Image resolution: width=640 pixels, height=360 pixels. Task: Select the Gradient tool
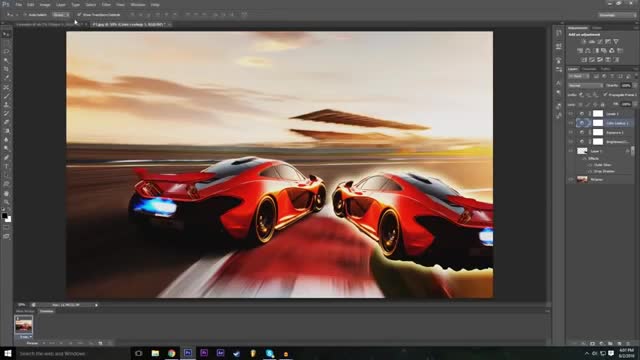tap(7, 131)
